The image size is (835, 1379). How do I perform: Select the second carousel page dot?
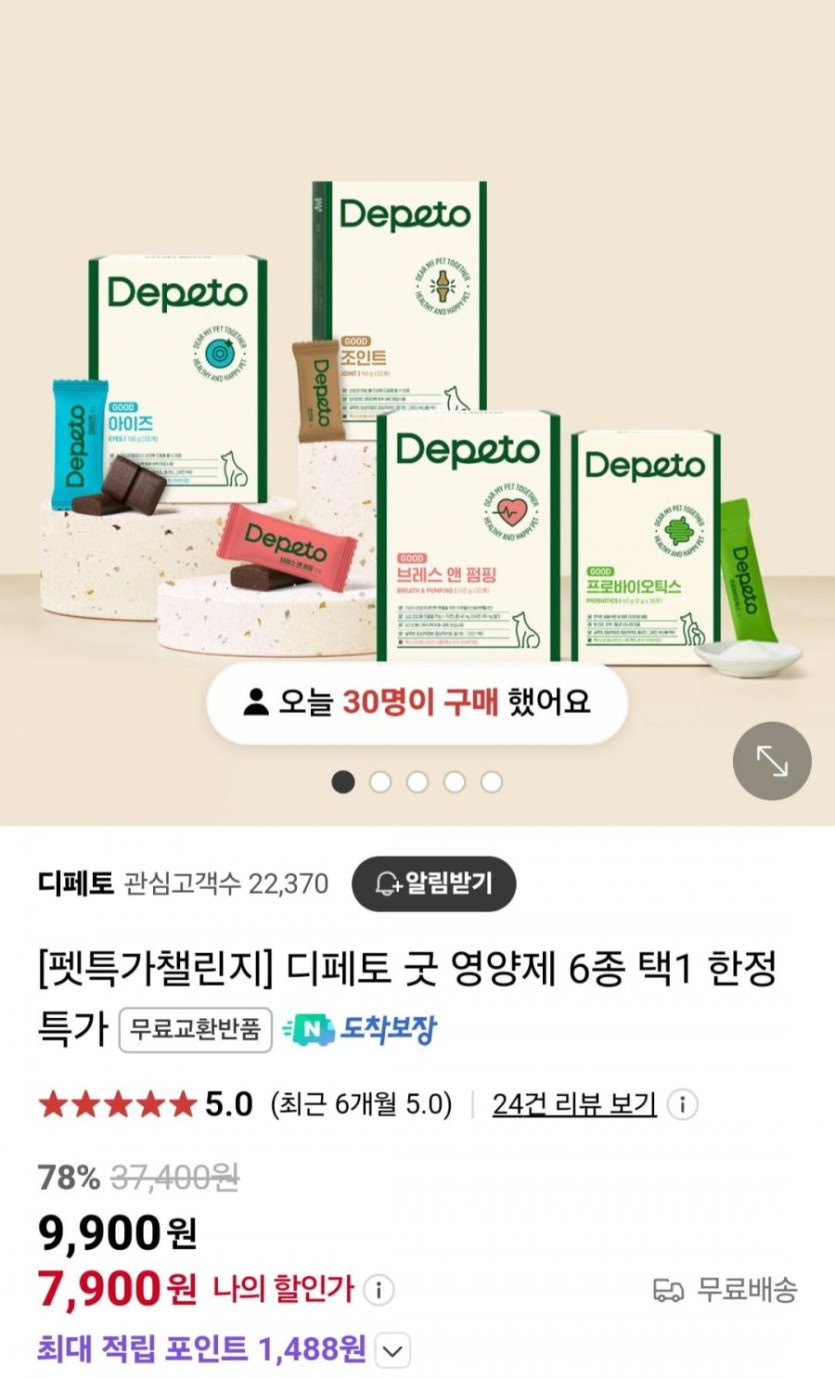click(x=380, y=782)
